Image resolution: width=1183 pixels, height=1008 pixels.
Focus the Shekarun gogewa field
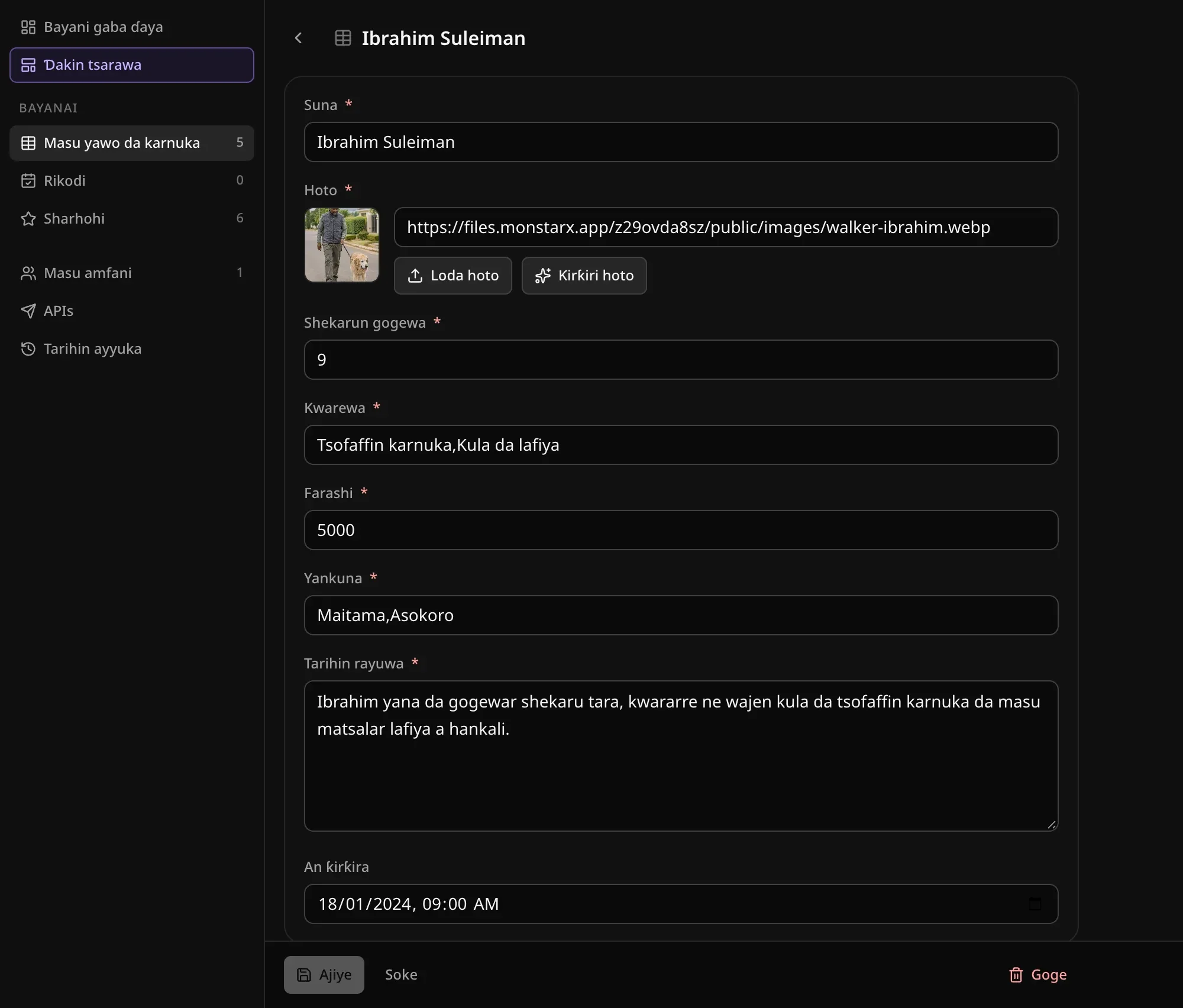pos(681,360)
